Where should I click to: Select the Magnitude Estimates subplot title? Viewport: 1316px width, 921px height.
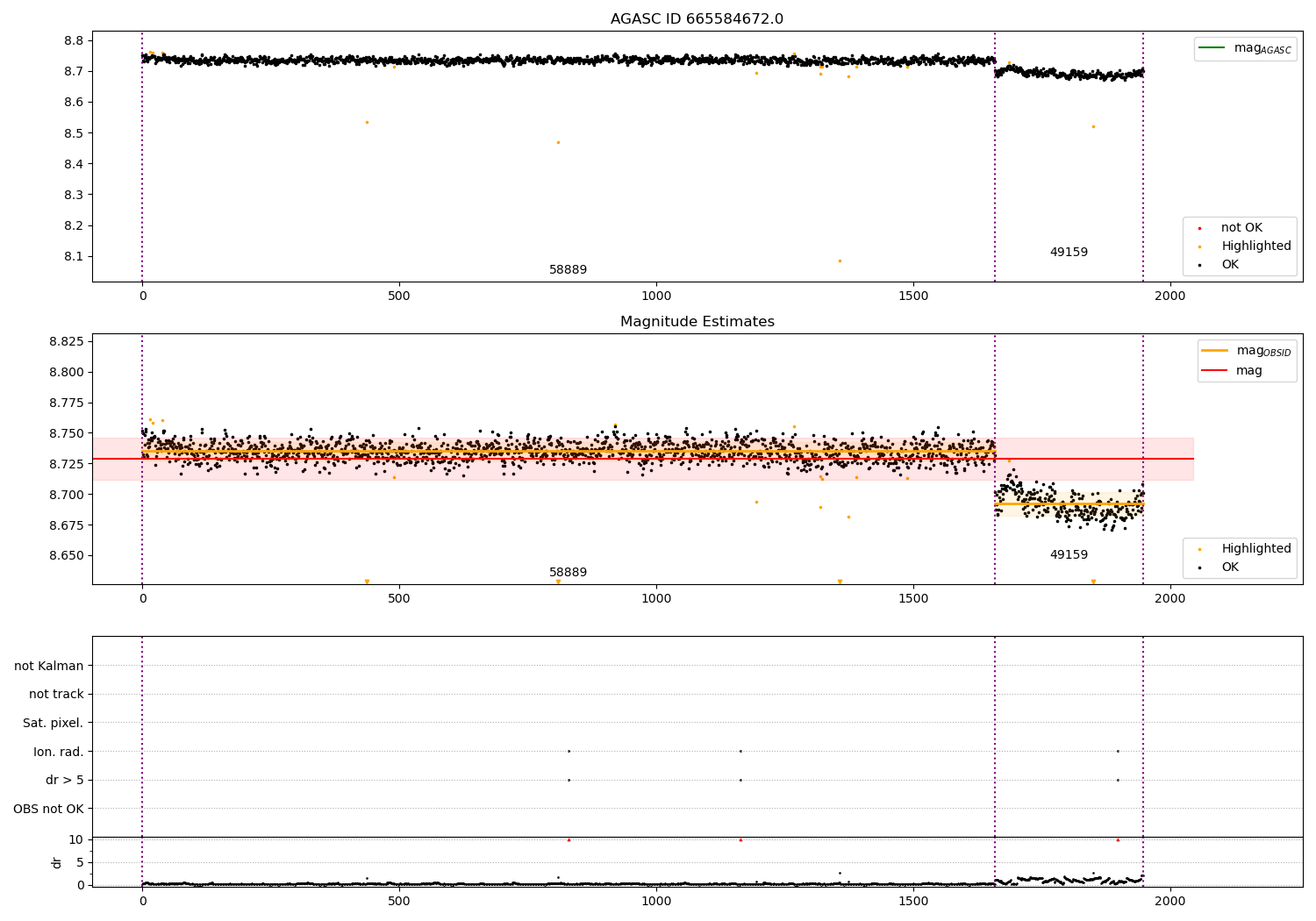coord(697,322)
